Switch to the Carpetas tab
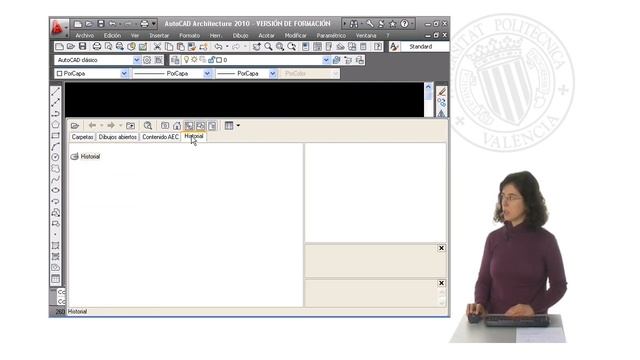 point(82,137)
